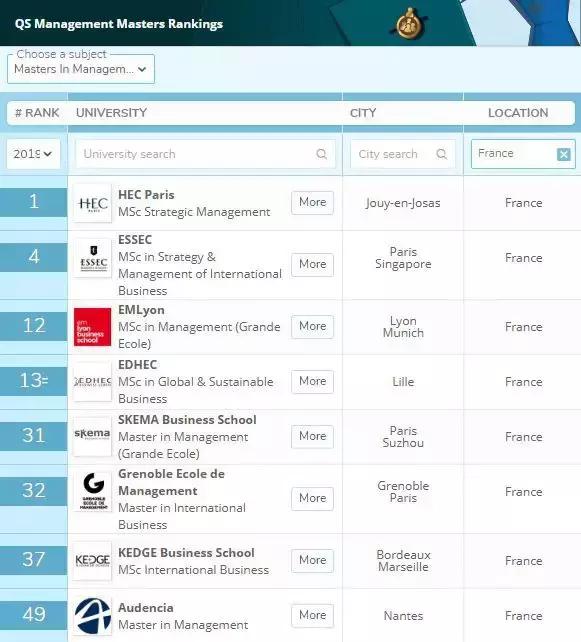Click the university search magnifier icon

[321, 154]
